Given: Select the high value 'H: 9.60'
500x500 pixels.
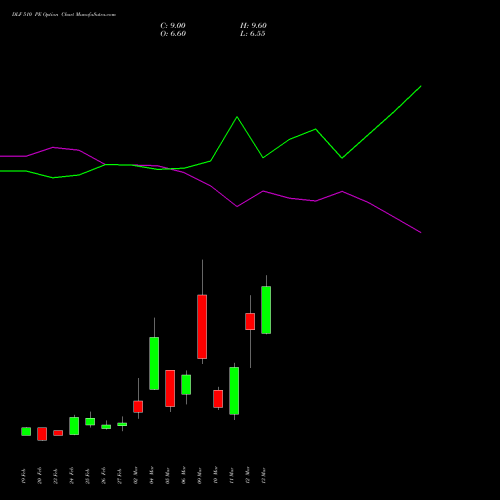Looking at the screenshot, I should pyautogui.click(x=253, y=26).
